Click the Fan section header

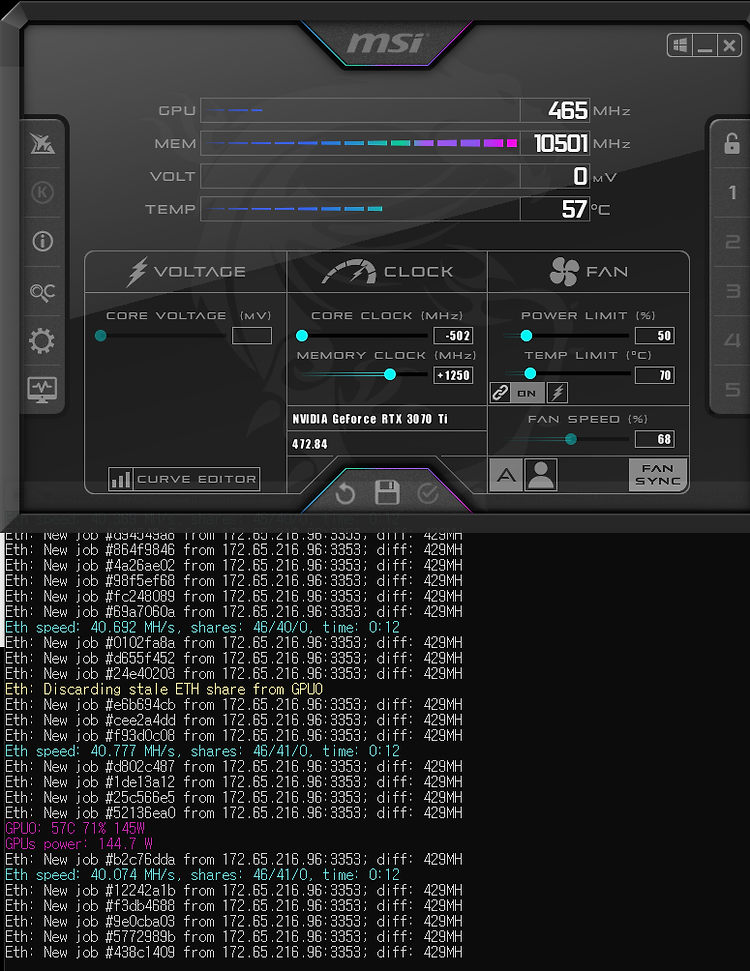tap(588, 272)
